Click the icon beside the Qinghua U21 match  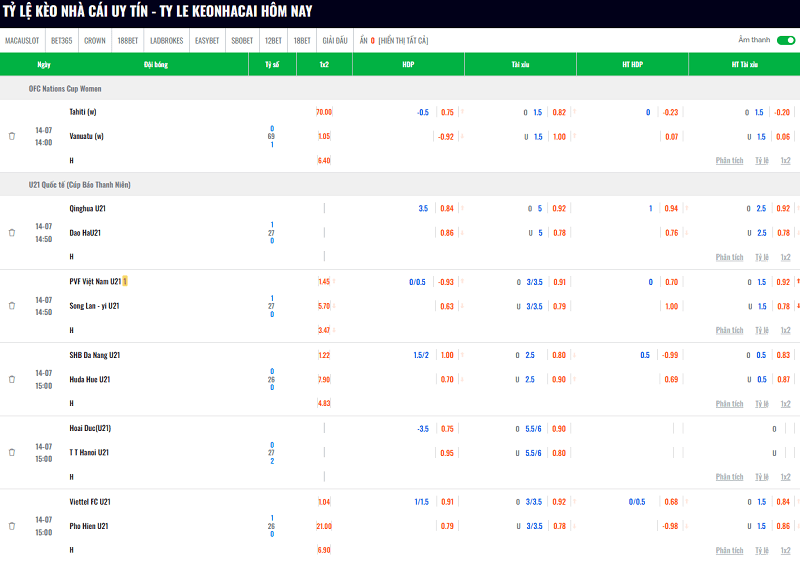tap(12, 233)
